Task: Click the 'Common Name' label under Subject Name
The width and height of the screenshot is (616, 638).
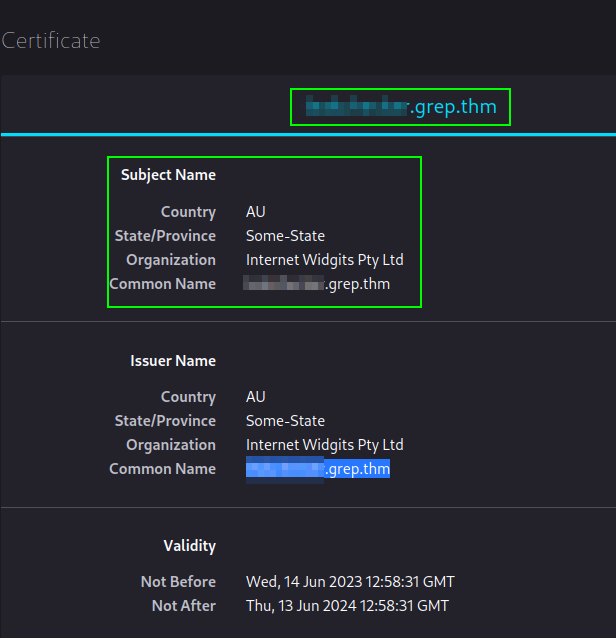Action: coord(163,284)
